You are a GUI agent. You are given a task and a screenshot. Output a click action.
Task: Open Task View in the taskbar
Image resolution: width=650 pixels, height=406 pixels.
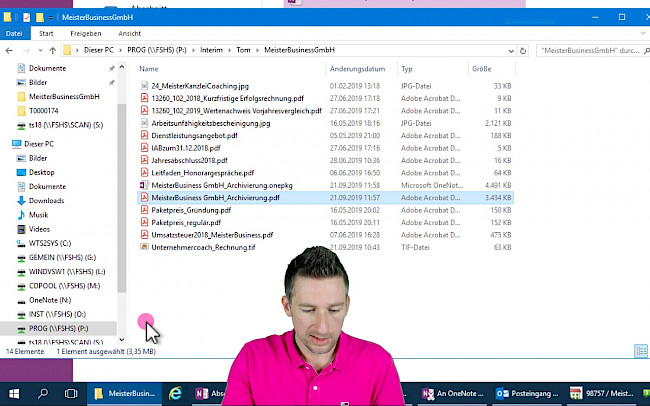72,394
